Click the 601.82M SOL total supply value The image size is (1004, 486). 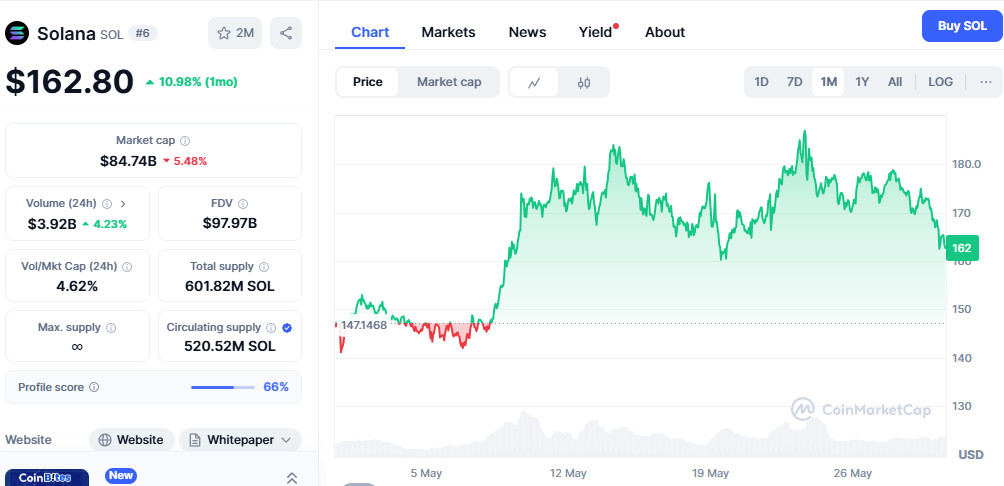(x=230, y=286)
